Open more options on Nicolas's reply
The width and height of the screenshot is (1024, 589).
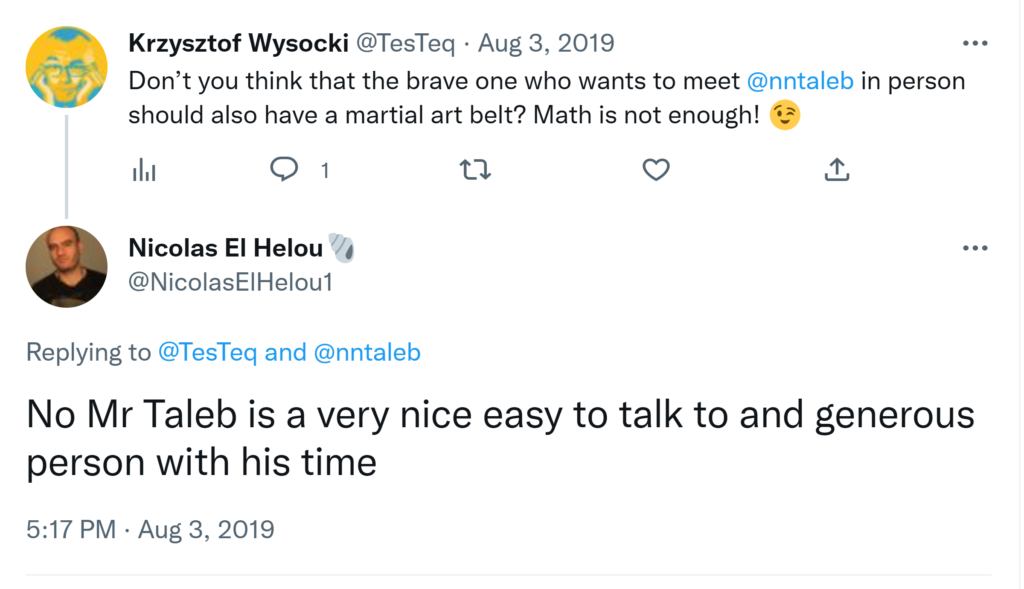[974, 248]
